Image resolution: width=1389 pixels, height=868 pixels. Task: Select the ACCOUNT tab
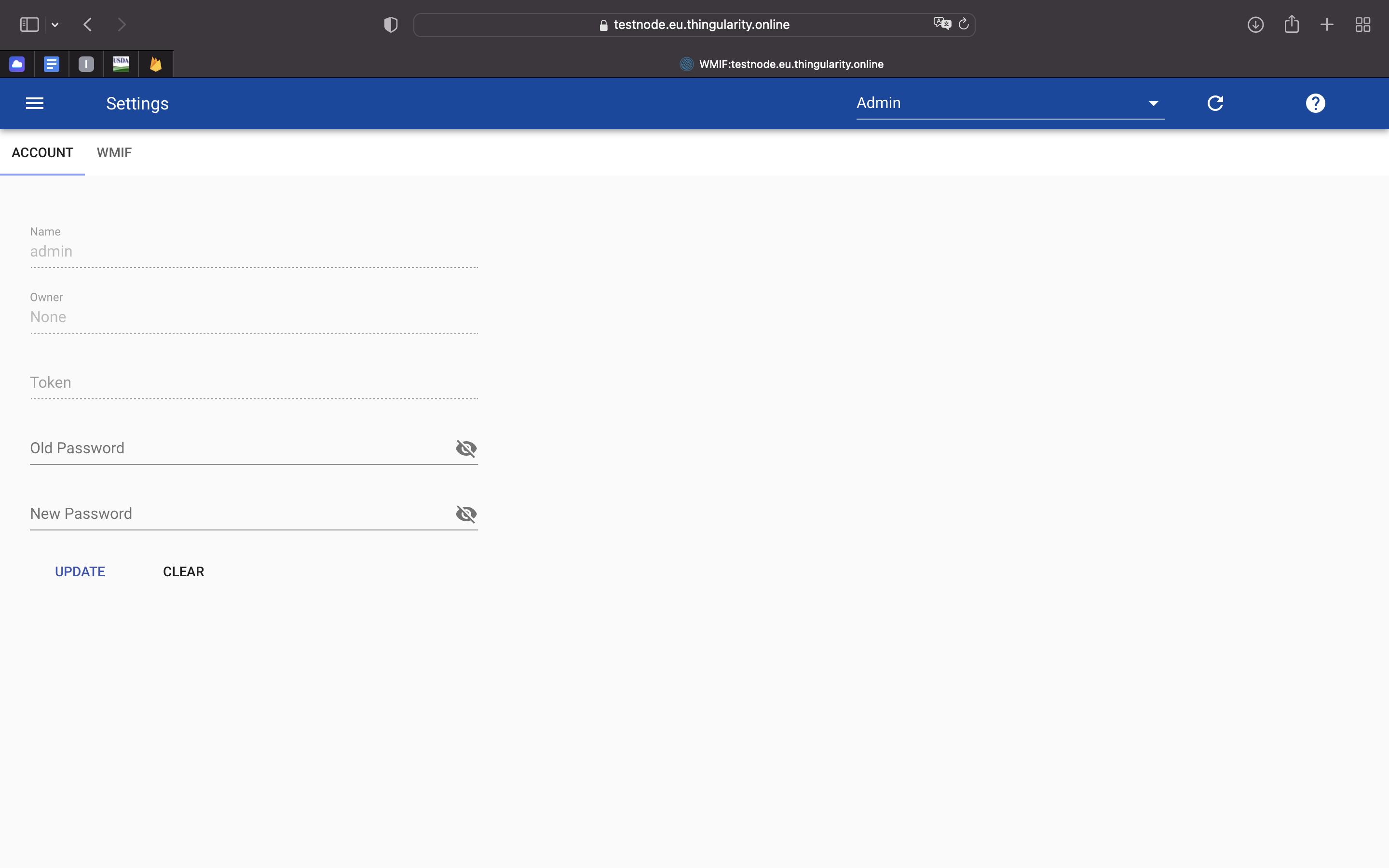tap(42, 153)
